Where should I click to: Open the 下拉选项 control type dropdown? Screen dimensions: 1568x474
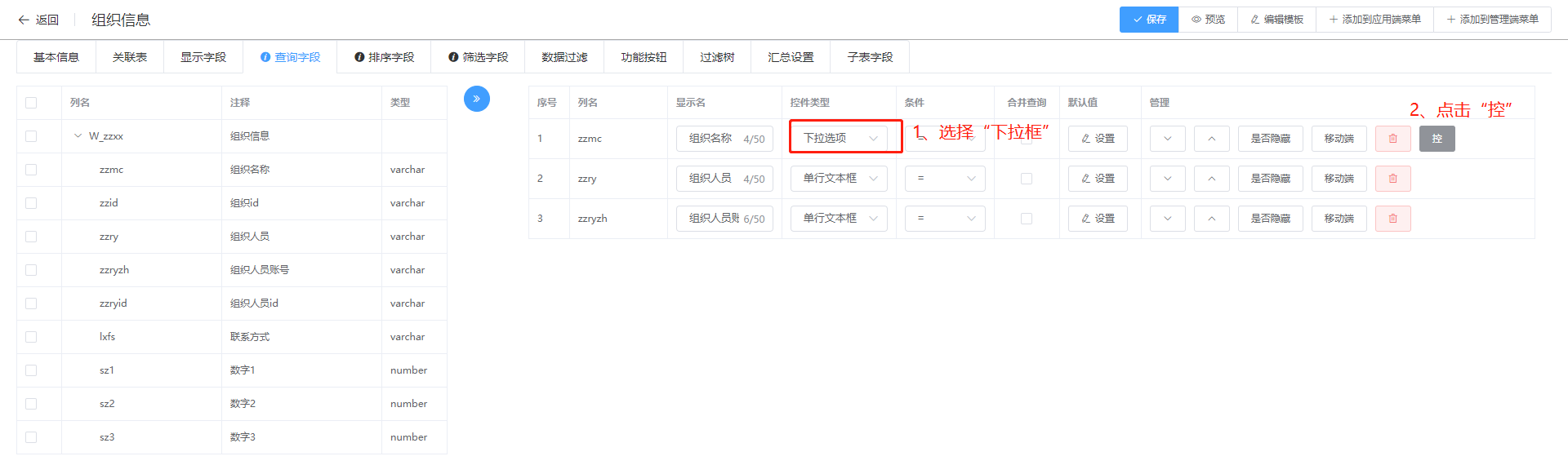click(839, 138)
